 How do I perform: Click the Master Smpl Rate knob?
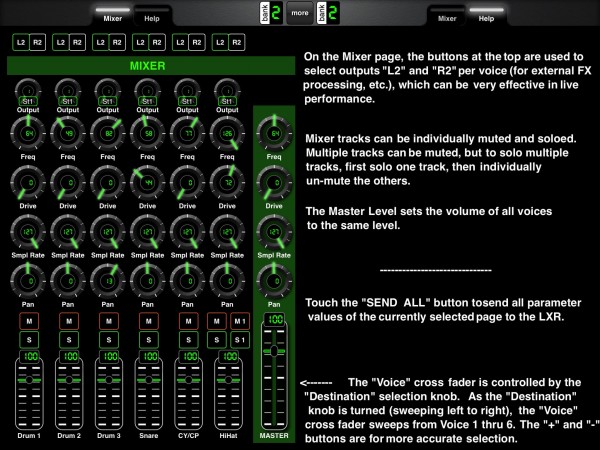pos(274,232)
